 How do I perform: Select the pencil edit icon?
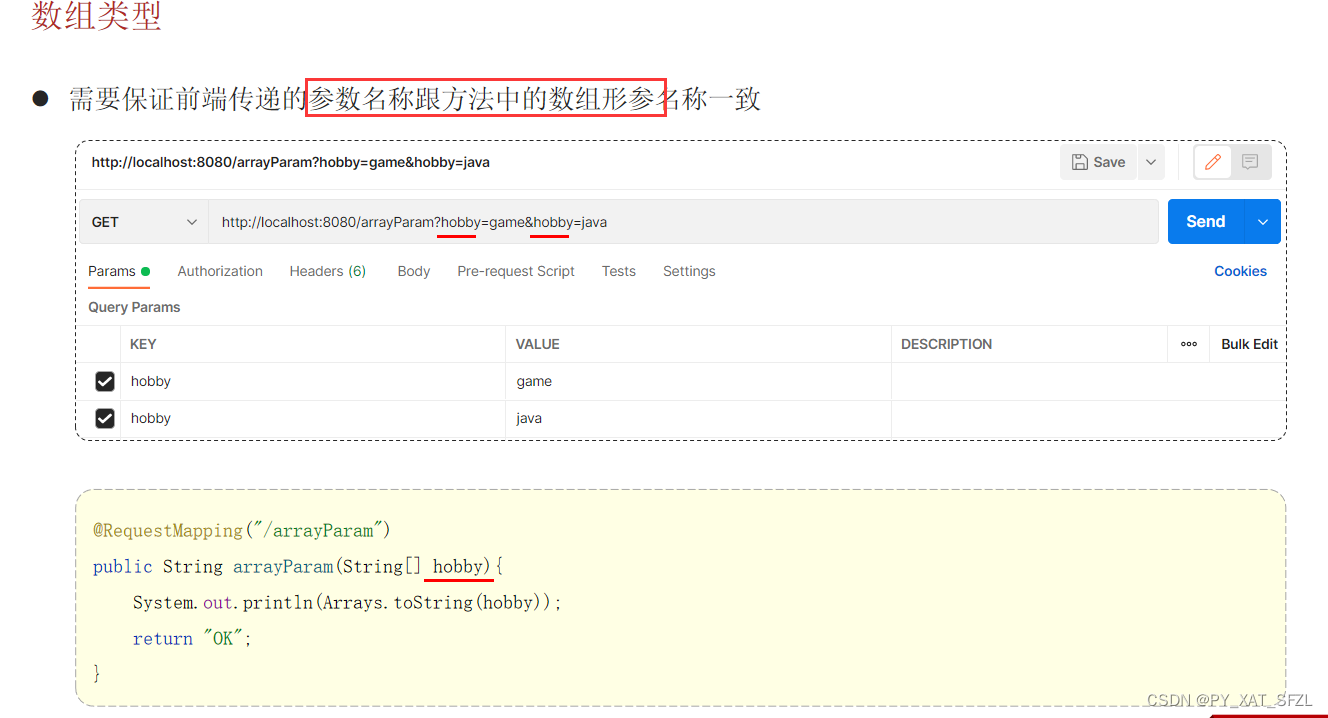[x=1213, y=162]
